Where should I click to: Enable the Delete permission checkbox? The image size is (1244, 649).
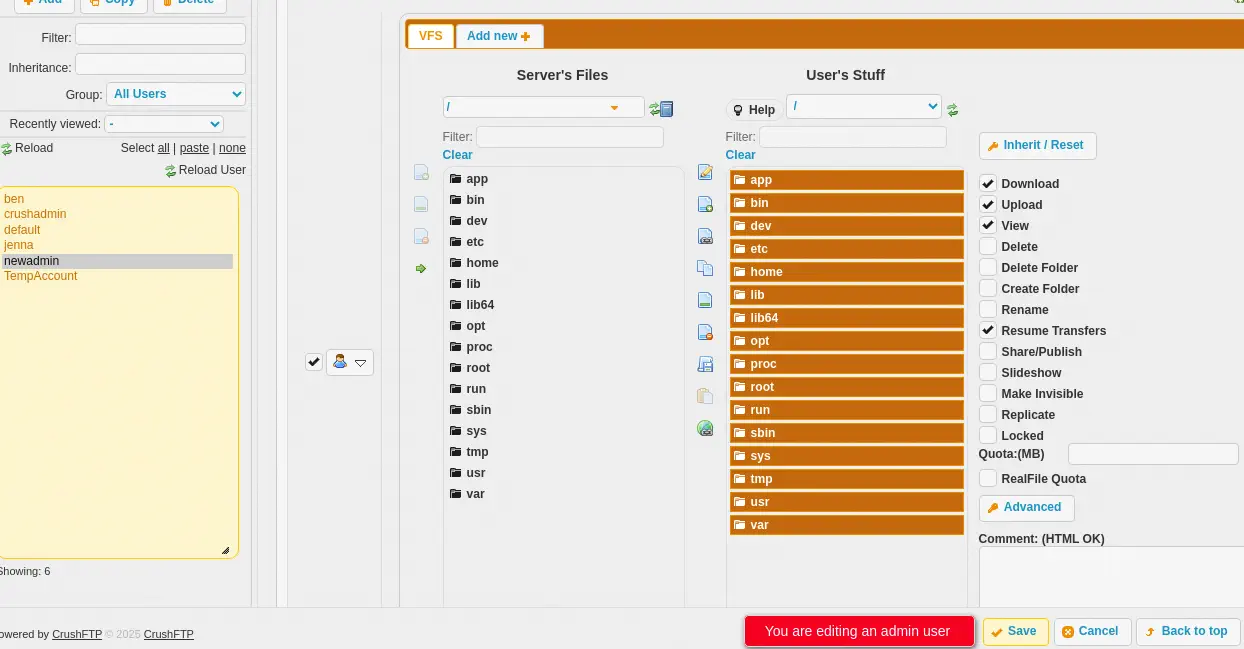coord(988,246)
